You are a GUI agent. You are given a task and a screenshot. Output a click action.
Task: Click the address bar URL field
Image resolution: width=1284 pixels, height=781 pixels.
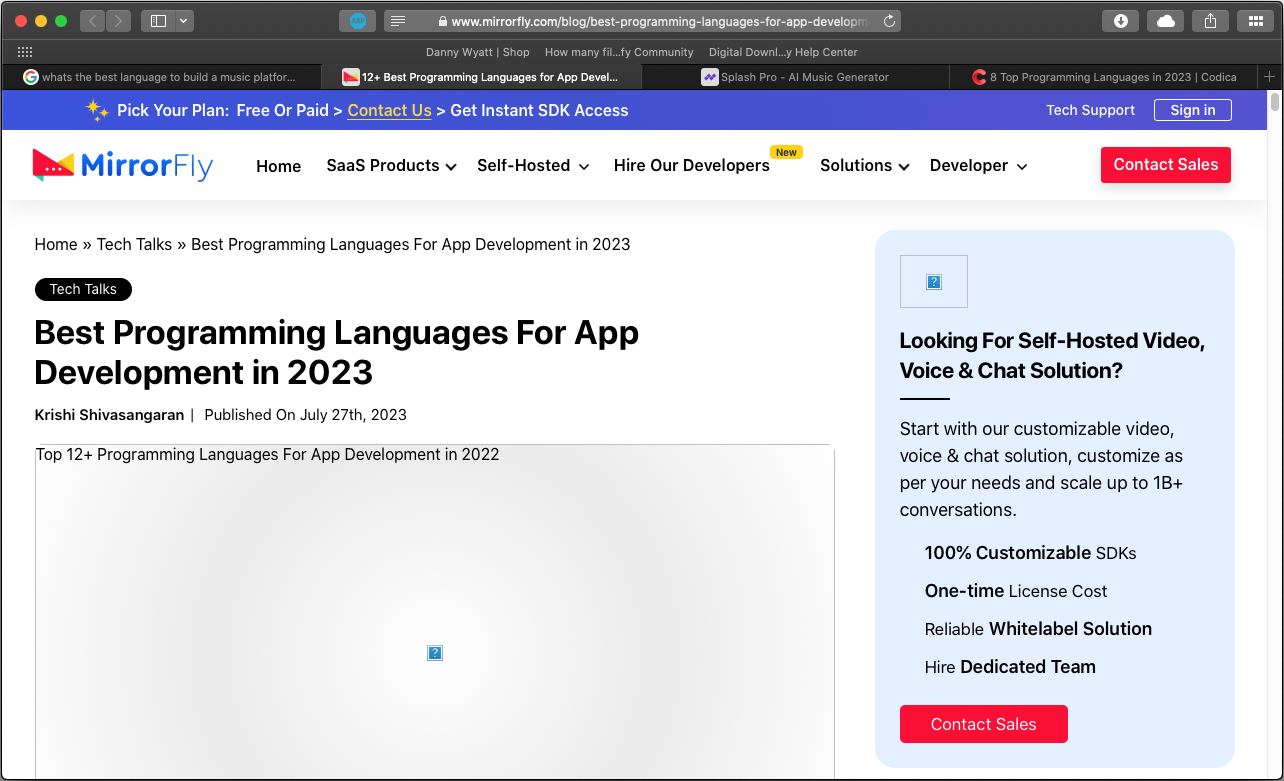(642, 21)
